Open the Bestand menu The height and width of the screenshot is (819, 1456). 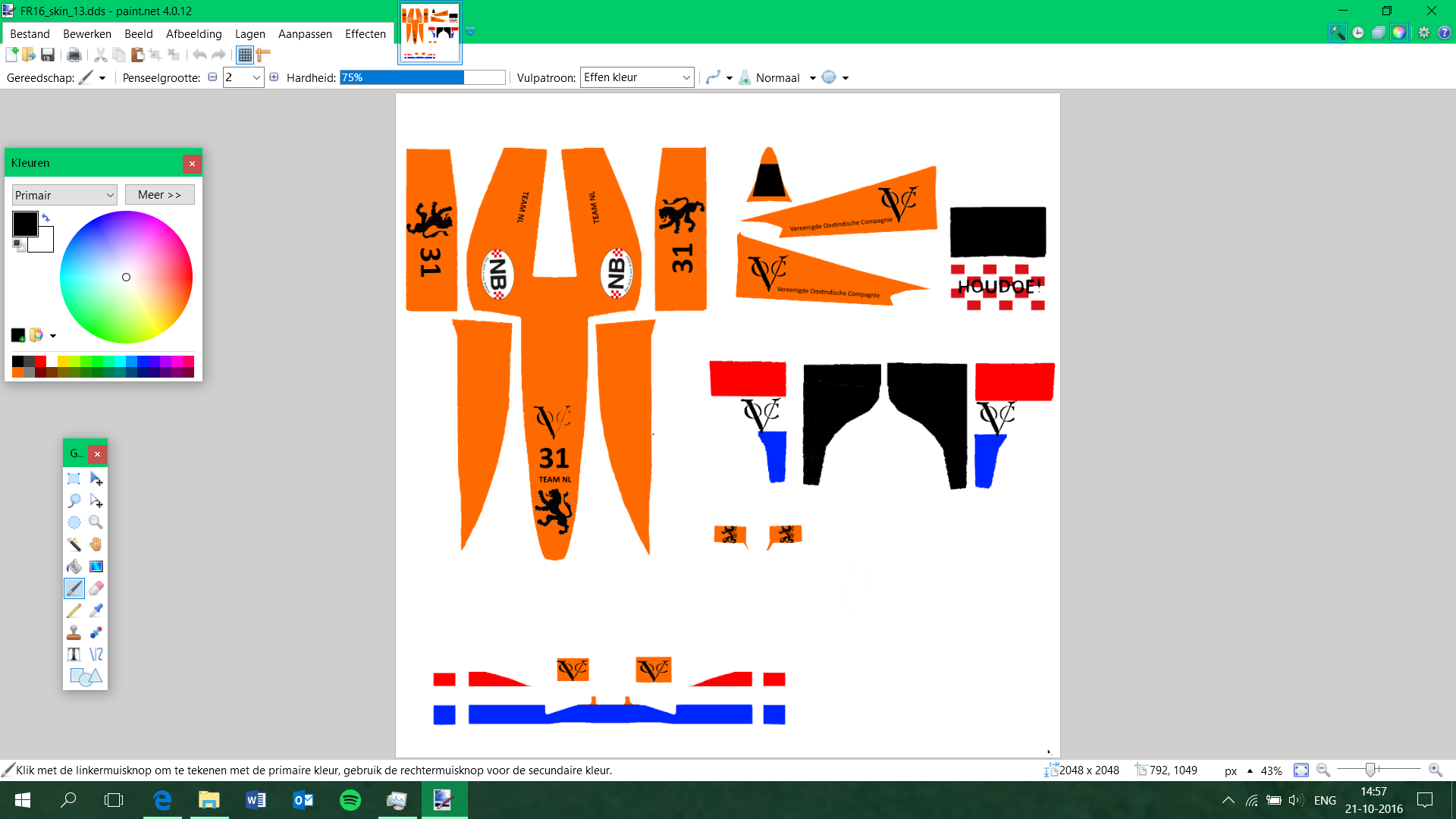30,34
